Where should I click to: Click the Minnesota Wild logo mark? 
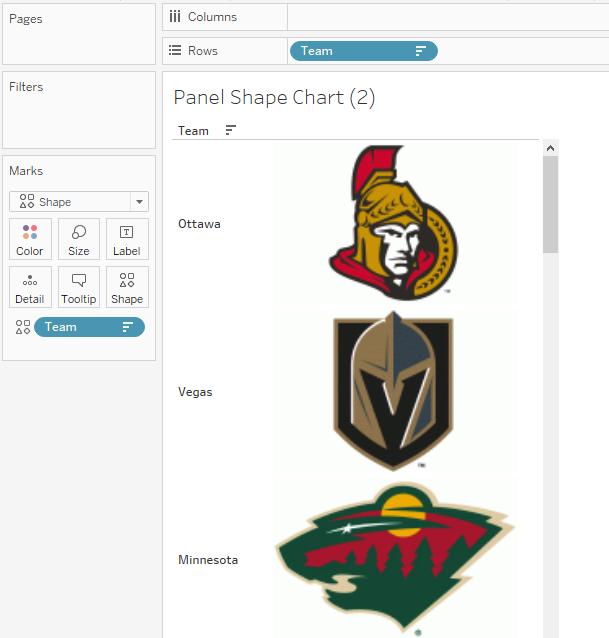pos(395,558)
